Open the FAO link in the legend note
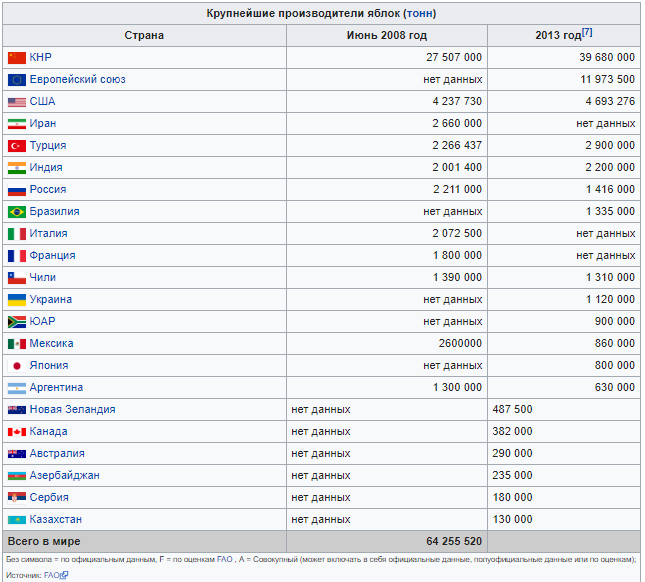Viewport: 645px width, 582px height. (x=225, y=560)
